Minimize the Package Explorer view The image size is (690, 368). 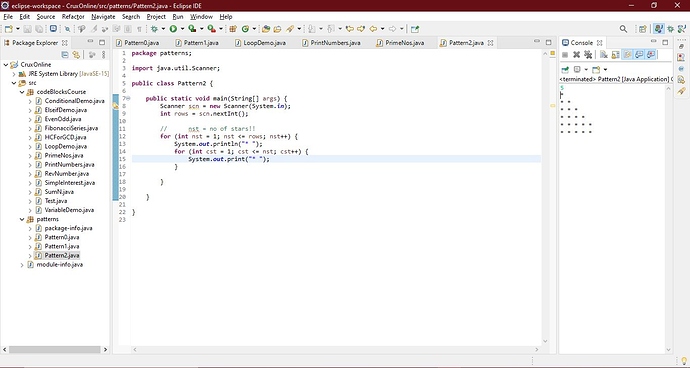tap(90, 42)
